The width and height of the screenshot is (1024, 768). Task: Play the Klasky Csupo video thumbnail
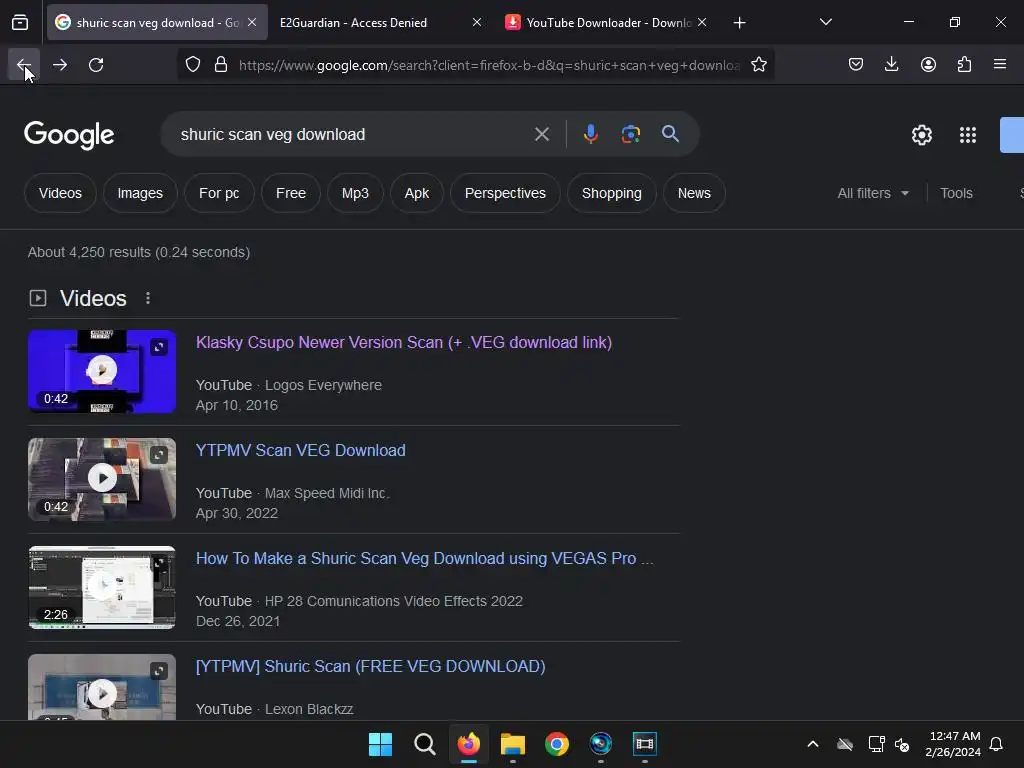102,371
